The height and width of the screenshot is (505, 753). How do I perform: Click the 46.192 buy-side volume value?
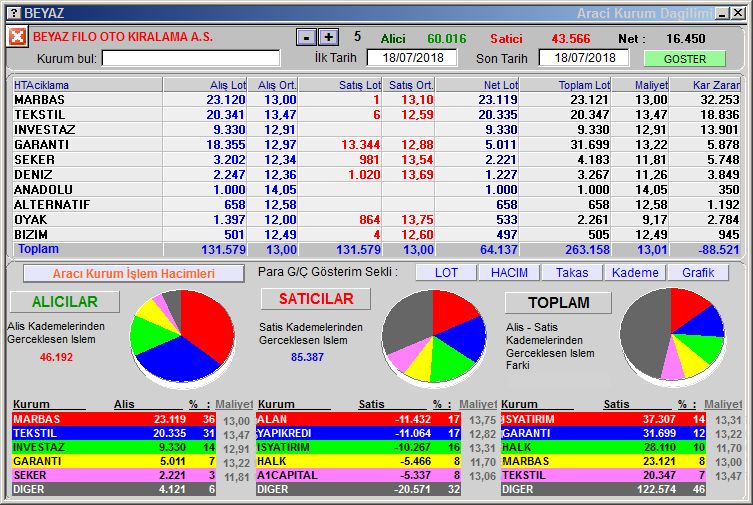click(x=56, y=357)
